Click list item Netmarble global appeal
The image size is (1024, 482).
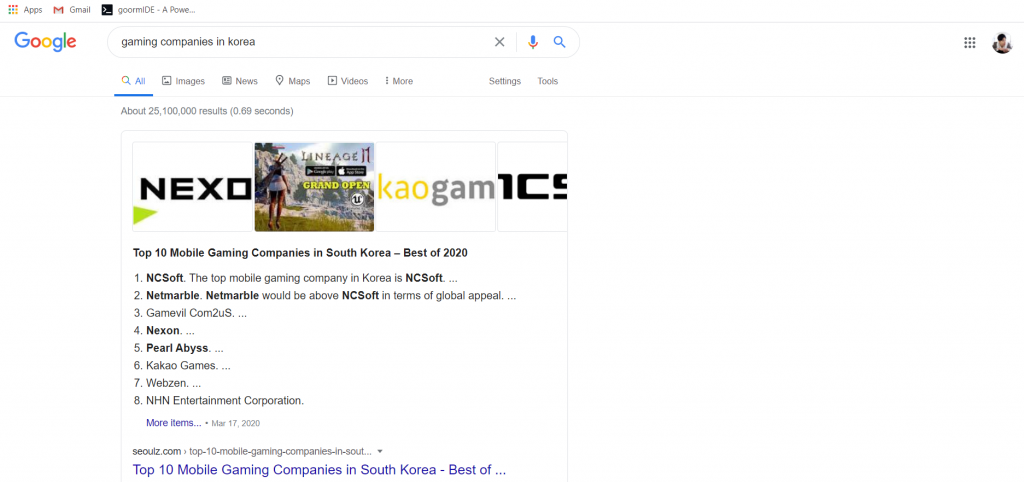point(331,295)
